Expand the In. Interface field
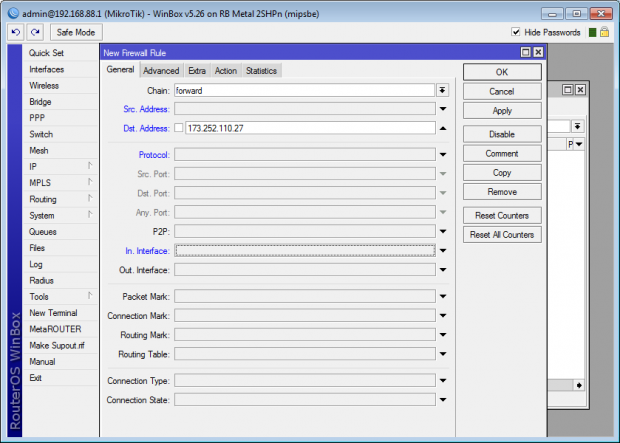620x443 pixels. (x=443, y=250)
